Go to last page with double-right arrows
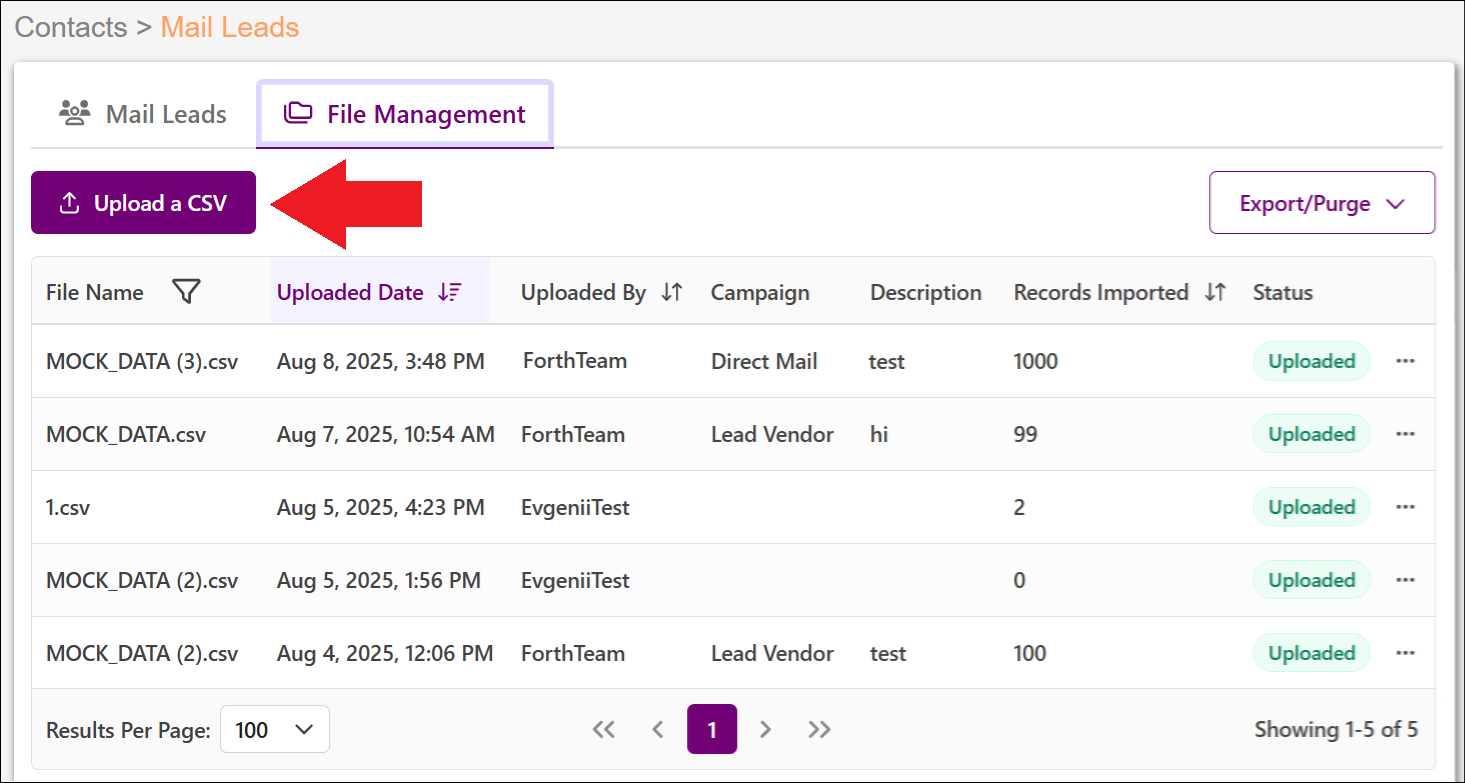1465x783 pixels. click(820, 730)
